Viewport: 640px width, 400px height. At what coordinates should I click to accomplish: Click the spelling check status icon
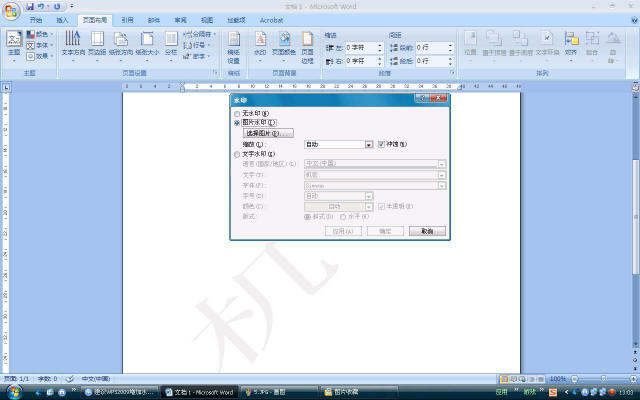(x=70, y=379)
